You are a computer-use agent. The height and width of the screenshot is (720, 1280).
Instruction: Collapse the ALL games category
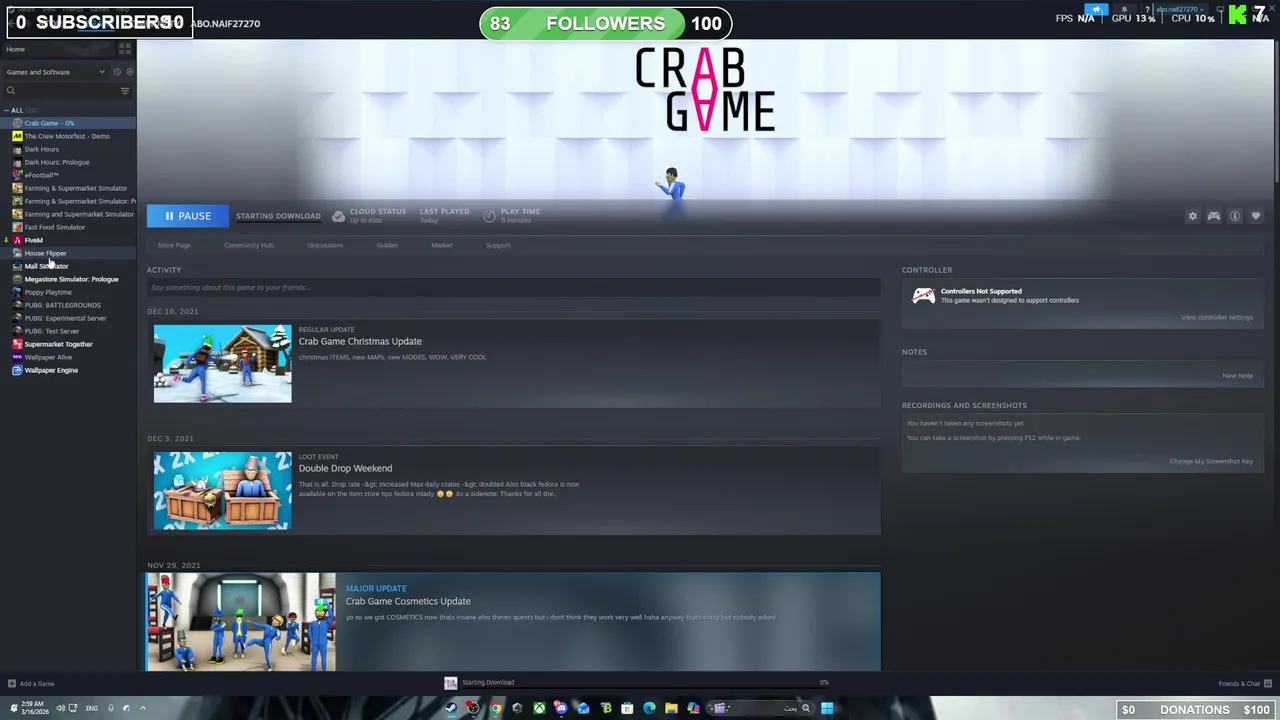point(6,110)
